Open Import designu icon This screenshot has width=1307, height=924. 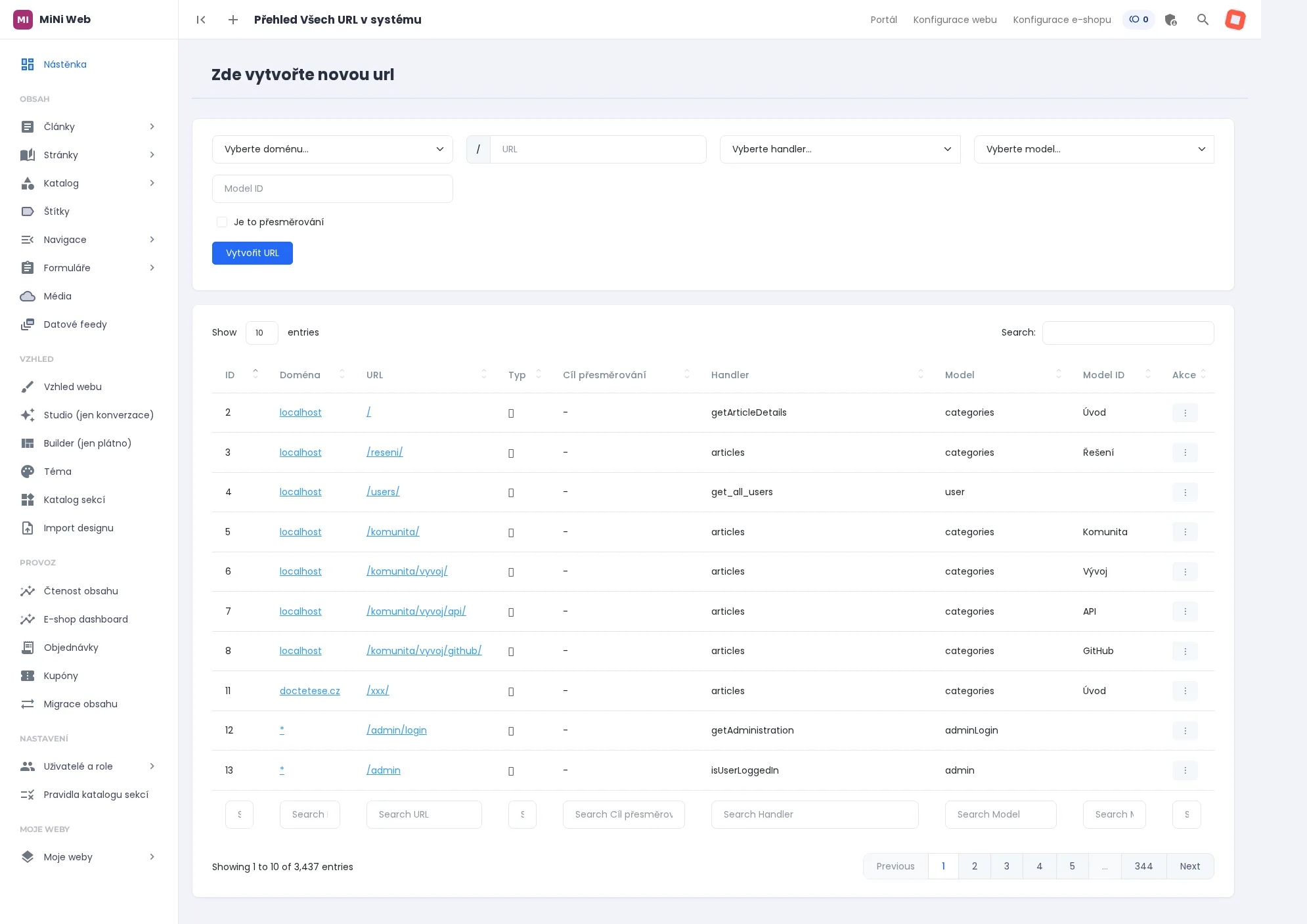[x=28, y=528]
